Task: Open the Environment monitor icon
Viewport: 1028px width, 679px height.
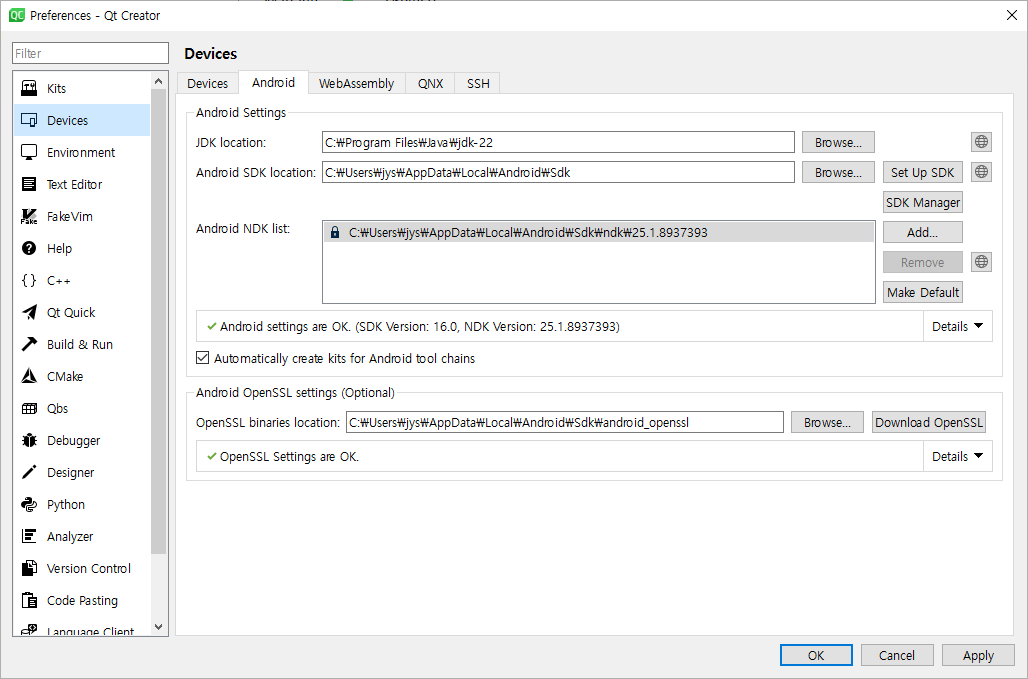Action: point(29,153)
